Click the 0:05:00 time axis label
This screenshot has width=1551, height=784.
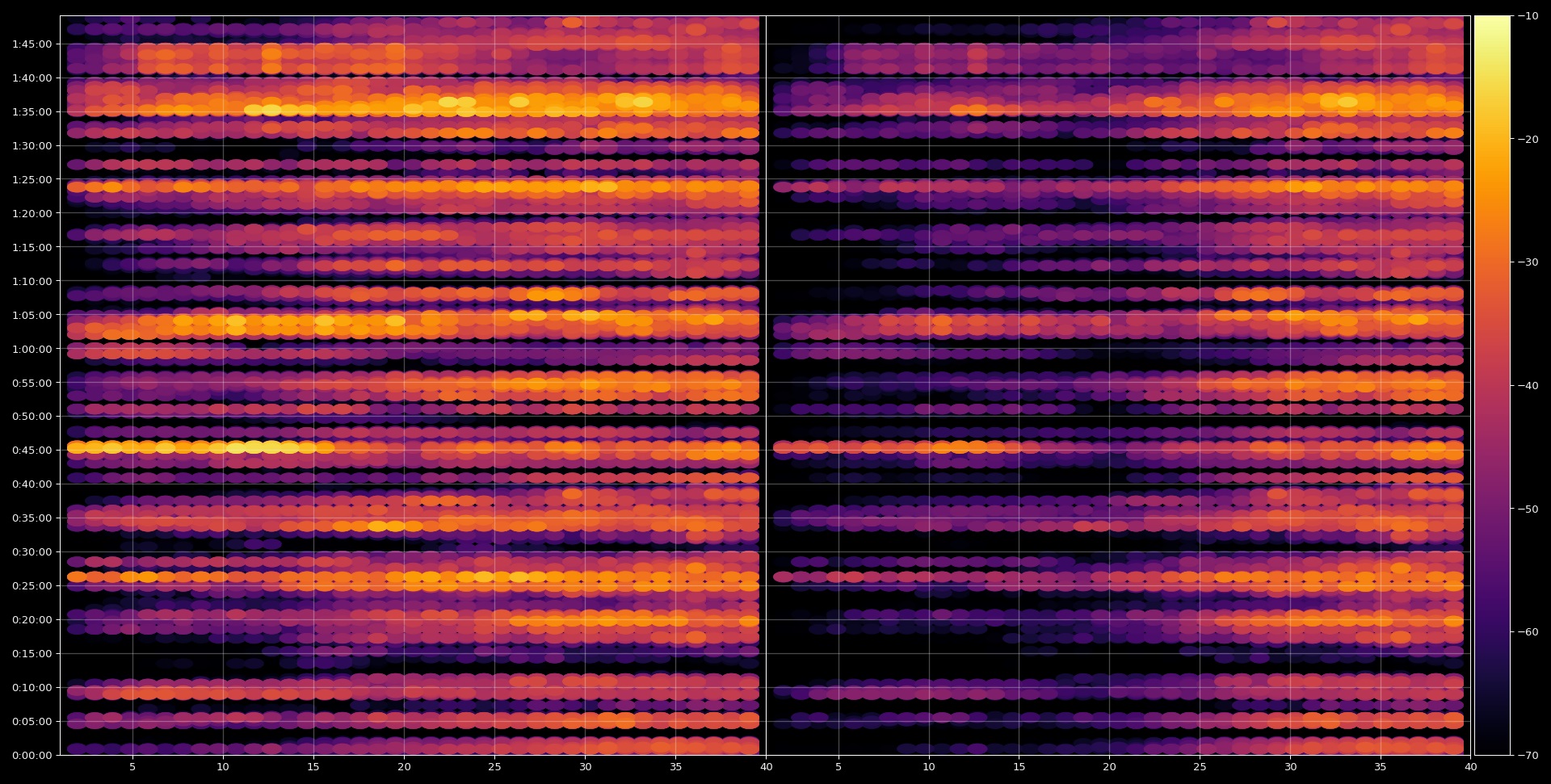coord(32,722)
